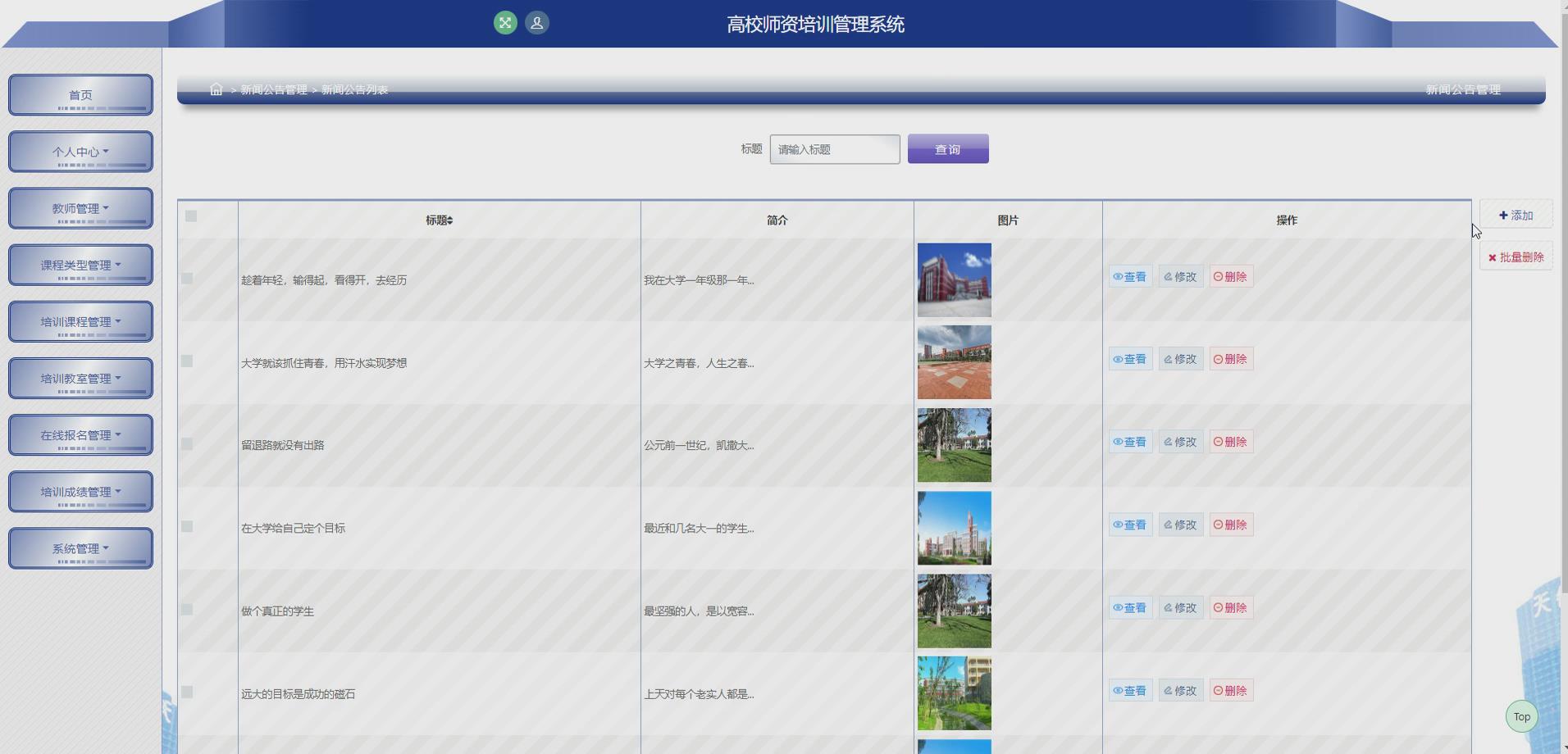Expand the 教师管理 sidebar menu
The height and width of the screenshot is (754, 1568).
(80, 207)
